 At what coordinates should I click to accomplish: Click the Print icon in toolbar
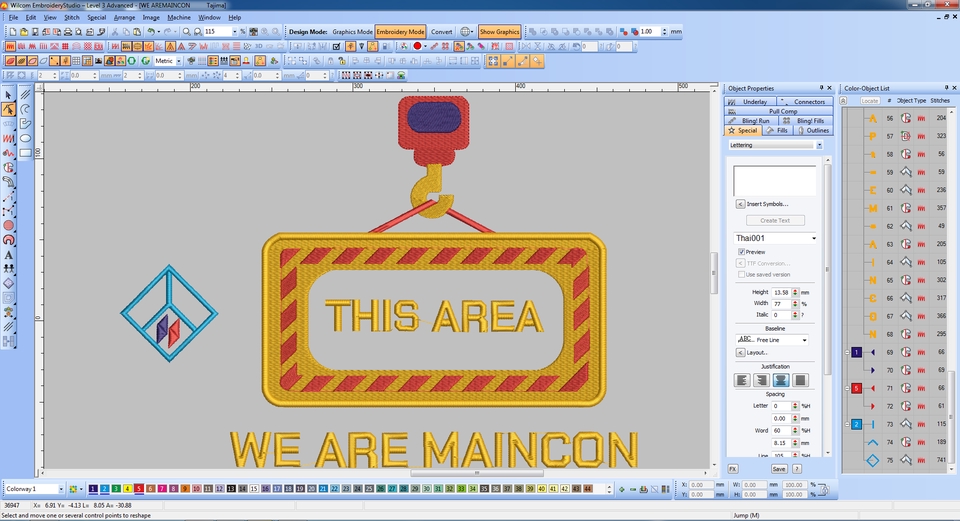68,31
